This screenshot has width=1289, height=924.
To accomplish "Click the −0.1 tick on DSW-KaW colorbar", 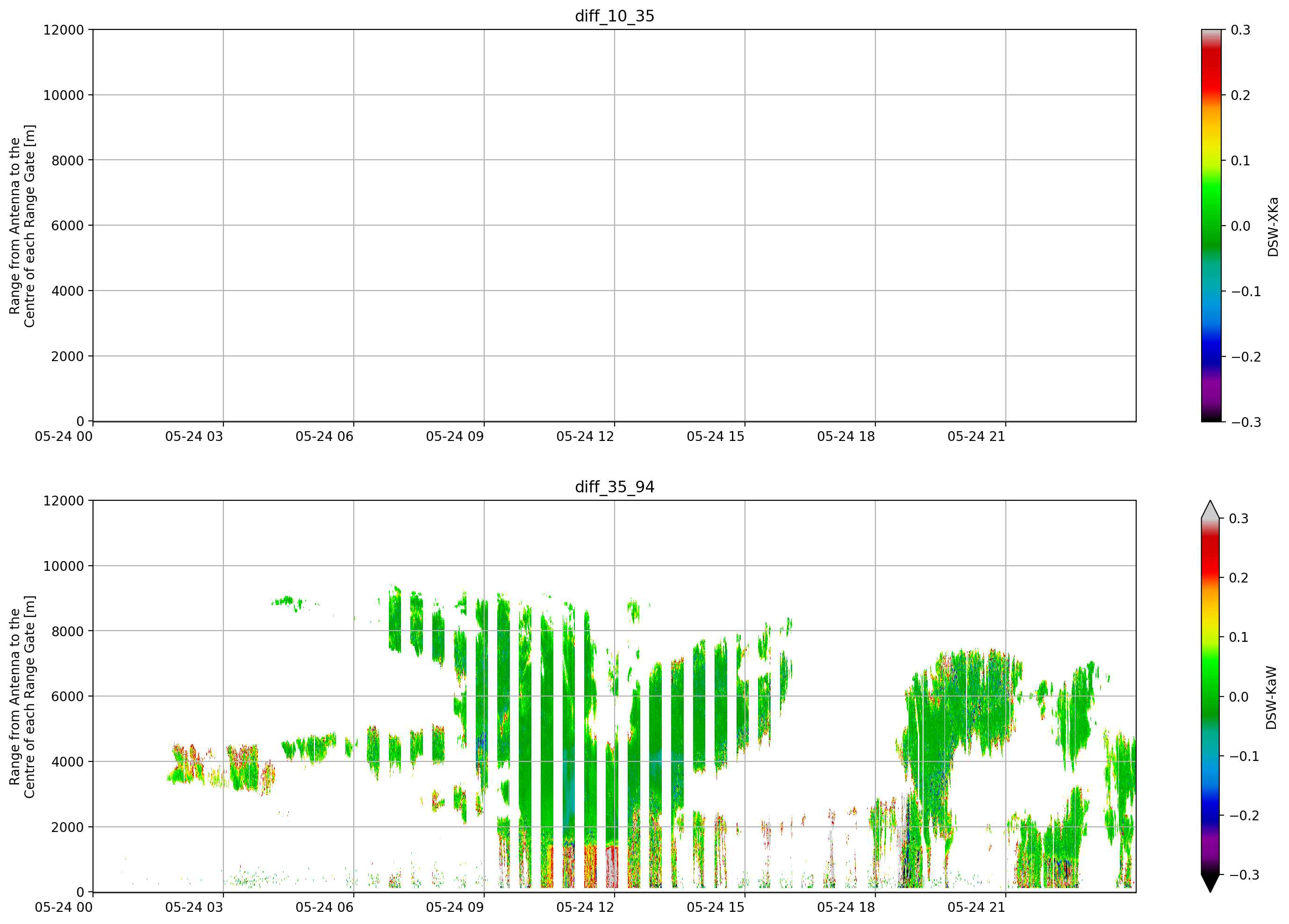I will click(1244, 756).
